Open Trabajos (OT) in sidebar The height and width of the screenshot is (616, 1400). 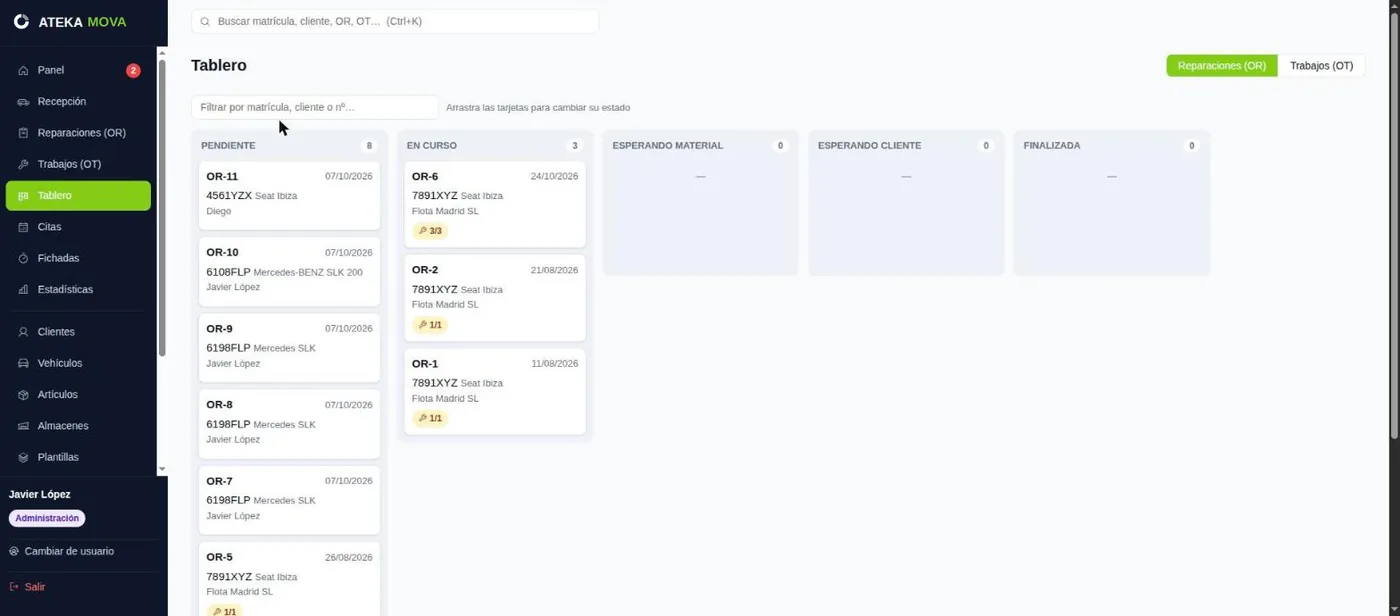coord(78,164)
